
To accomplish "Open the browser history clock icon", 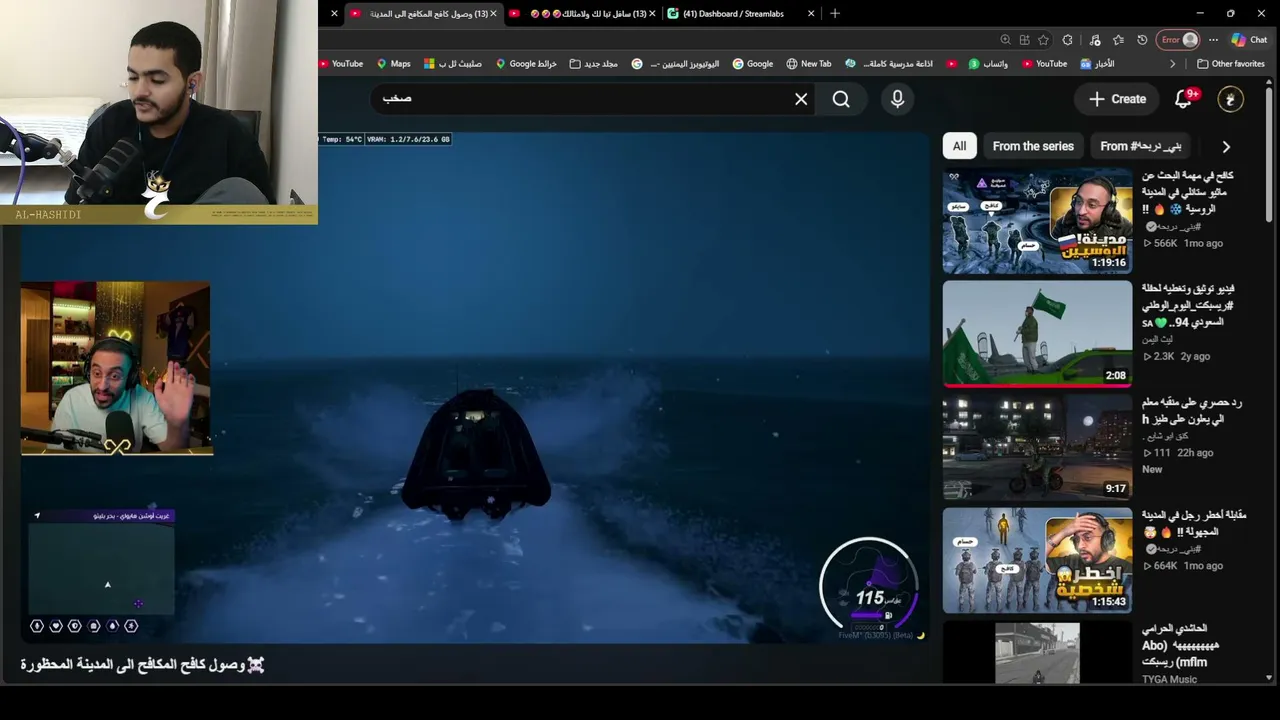I will [x=1142, y=40].
